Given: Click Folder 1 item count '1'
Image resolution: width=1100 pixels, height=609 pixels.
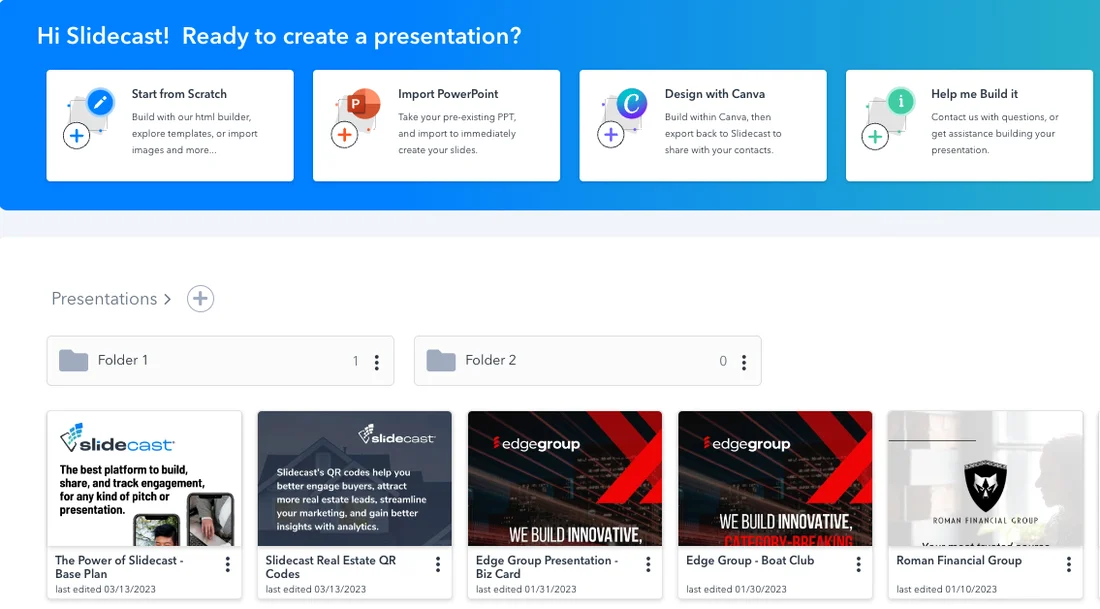Looking at the screenshot, I should [x=356, y=361].
